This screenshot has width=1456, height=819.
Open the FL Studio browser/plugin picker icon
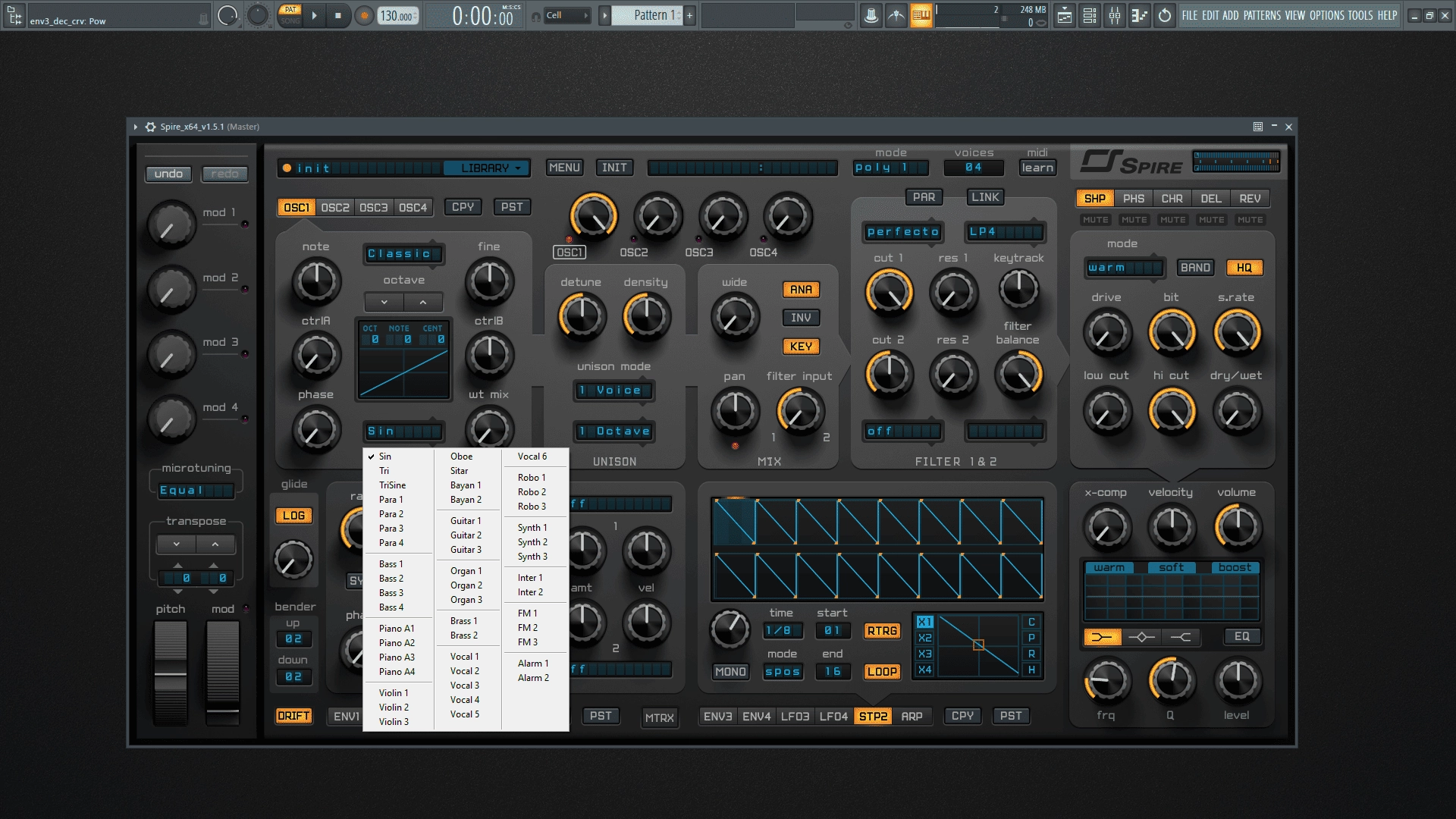[14, 14]
